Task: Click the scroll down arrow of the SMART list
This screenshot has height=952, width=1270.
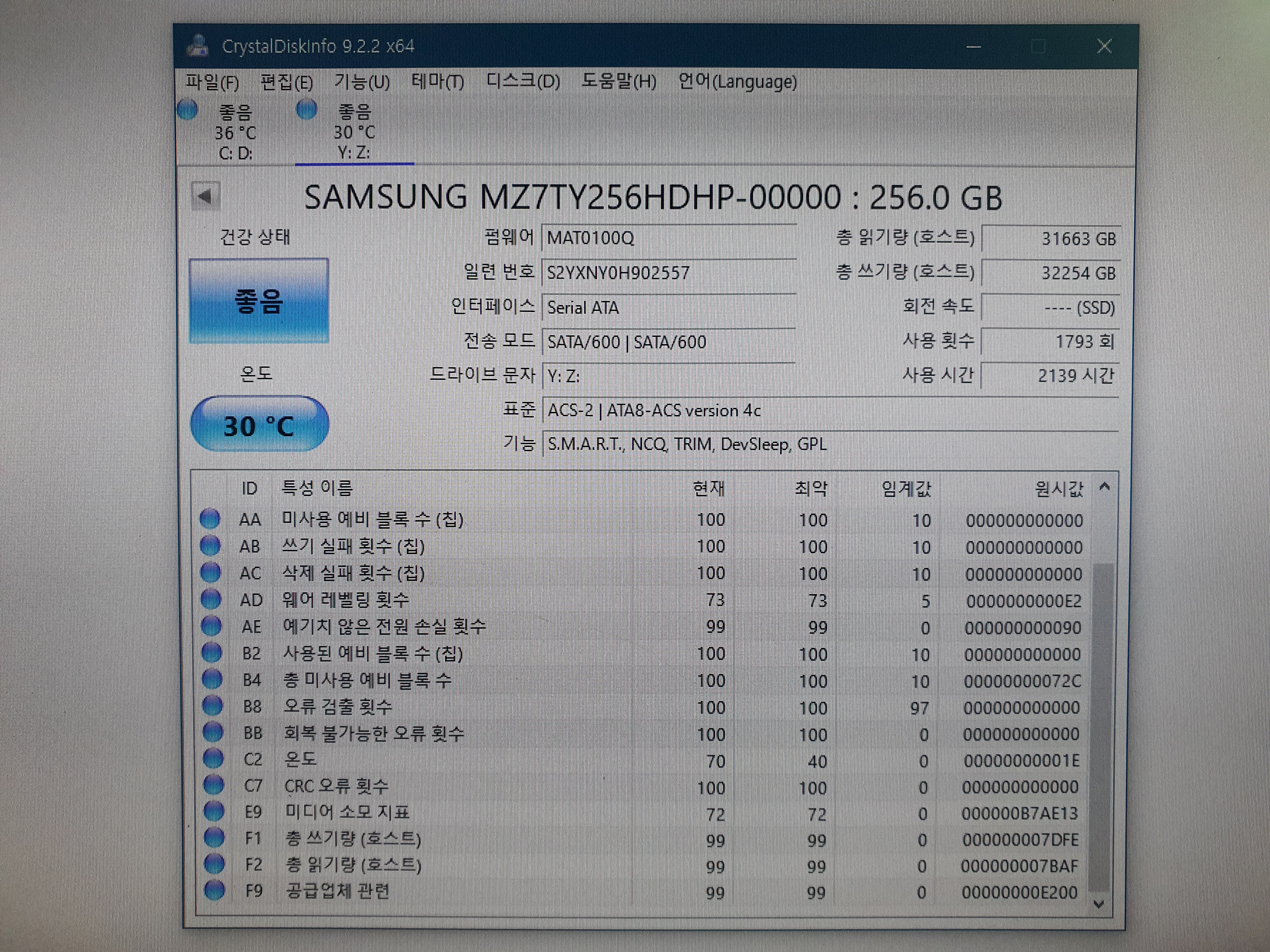Action: [1100, 904]
